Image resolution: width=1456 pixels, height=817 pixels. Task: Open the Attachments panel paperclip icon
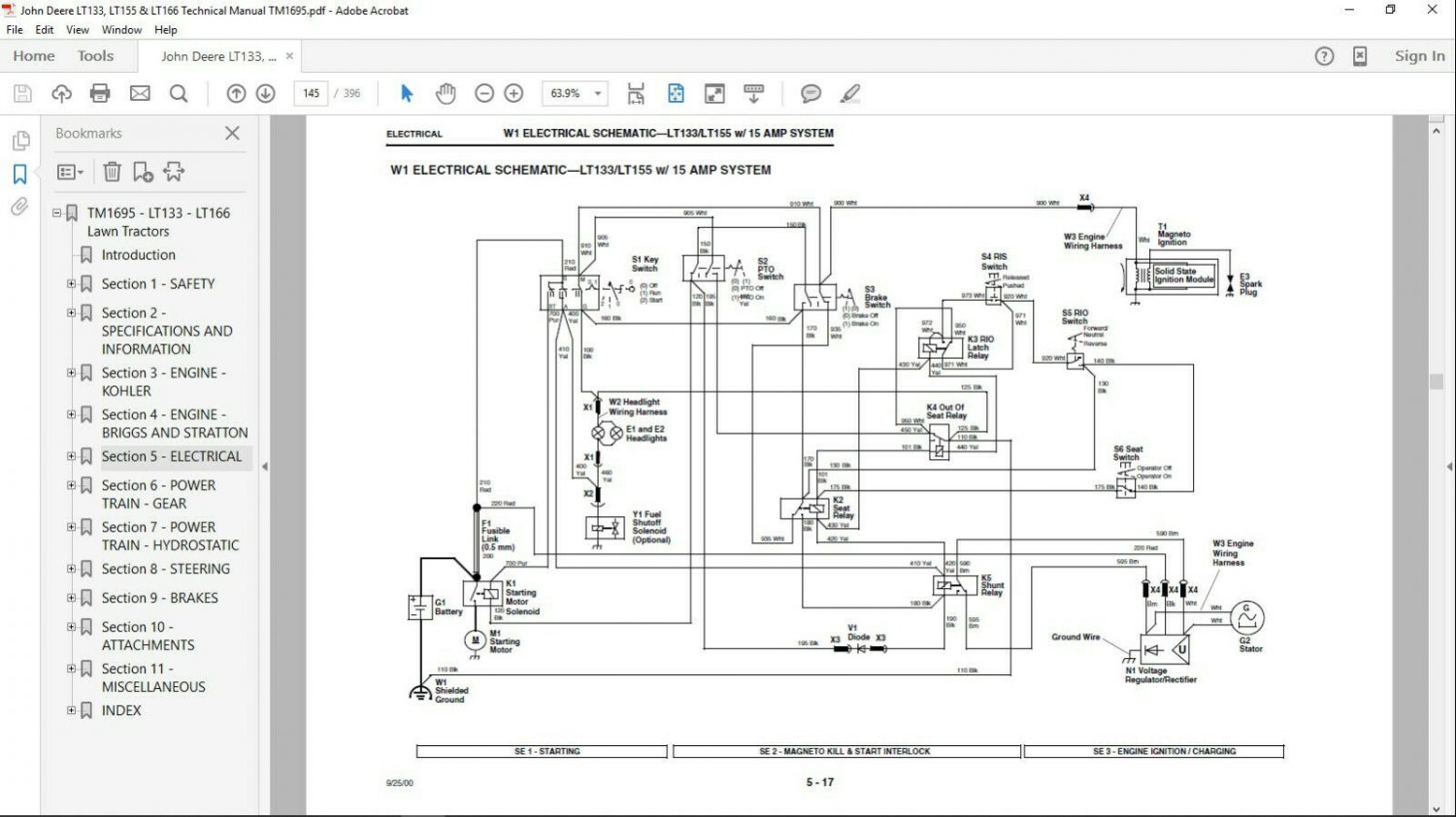pyautogui.click(x=19, y=208)
